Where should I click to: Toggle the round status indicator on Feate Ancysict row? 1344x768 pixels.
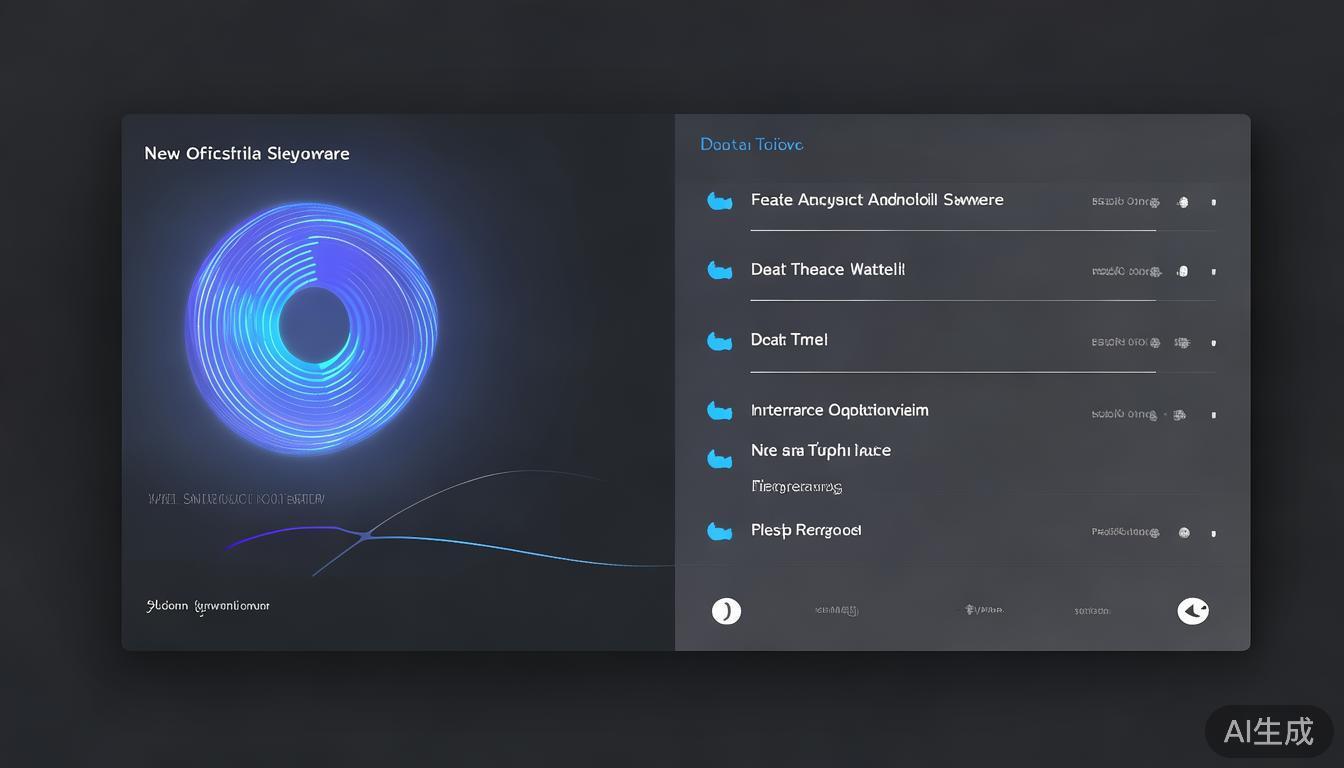1183,202
